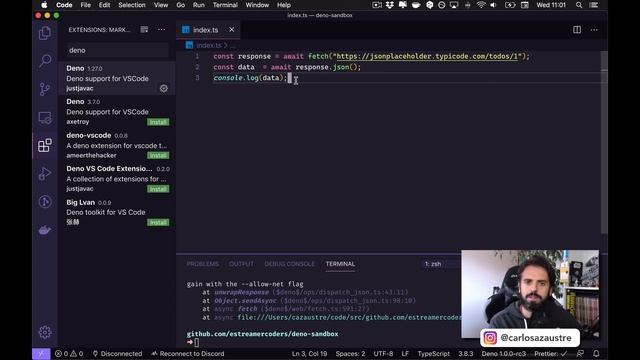Open the Manage gear in activity bar
Viewport: 640px width, 360px height.
[x=45, y=332]
